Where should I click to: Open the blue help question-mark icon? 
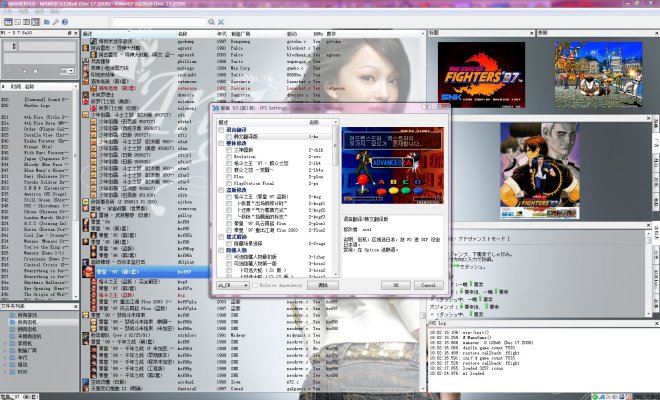coord(65,22)
